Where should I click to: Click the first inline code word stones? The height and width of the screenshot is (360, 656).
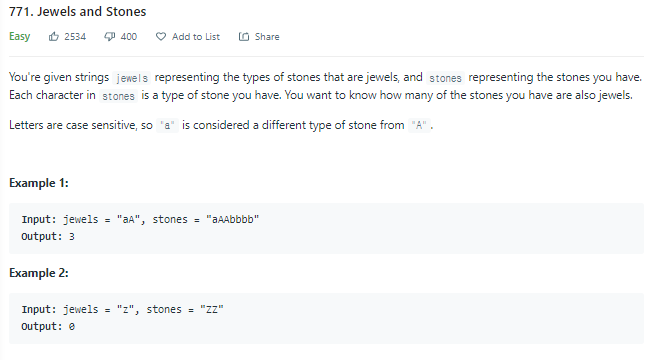point(445,78)
